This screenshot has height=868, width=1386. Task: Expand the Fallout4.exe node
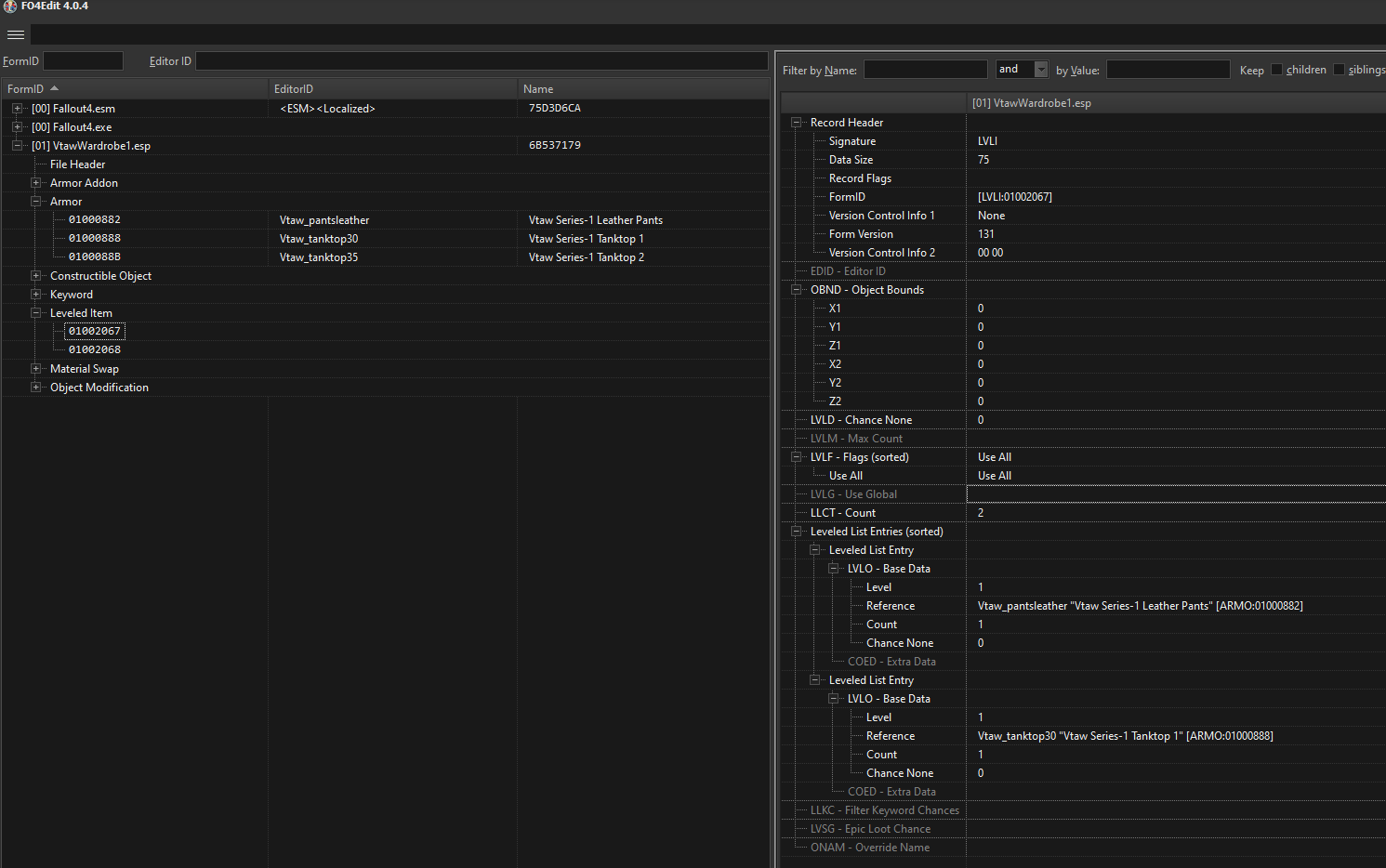point(17,127)
